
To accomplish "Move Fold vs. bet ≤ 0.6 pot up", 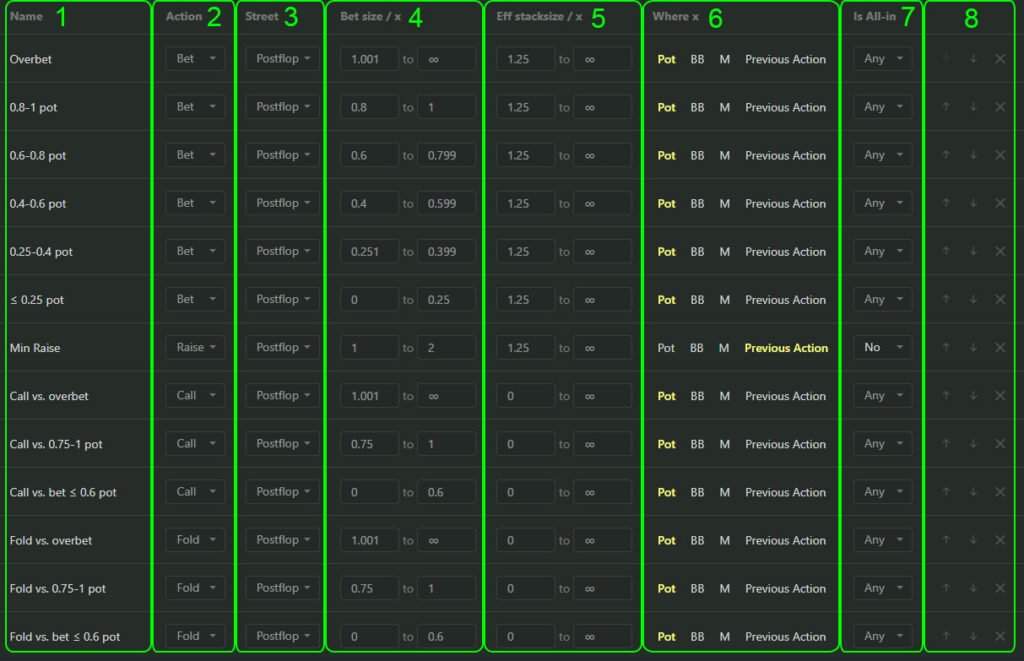I will click(x=946, y=636).
